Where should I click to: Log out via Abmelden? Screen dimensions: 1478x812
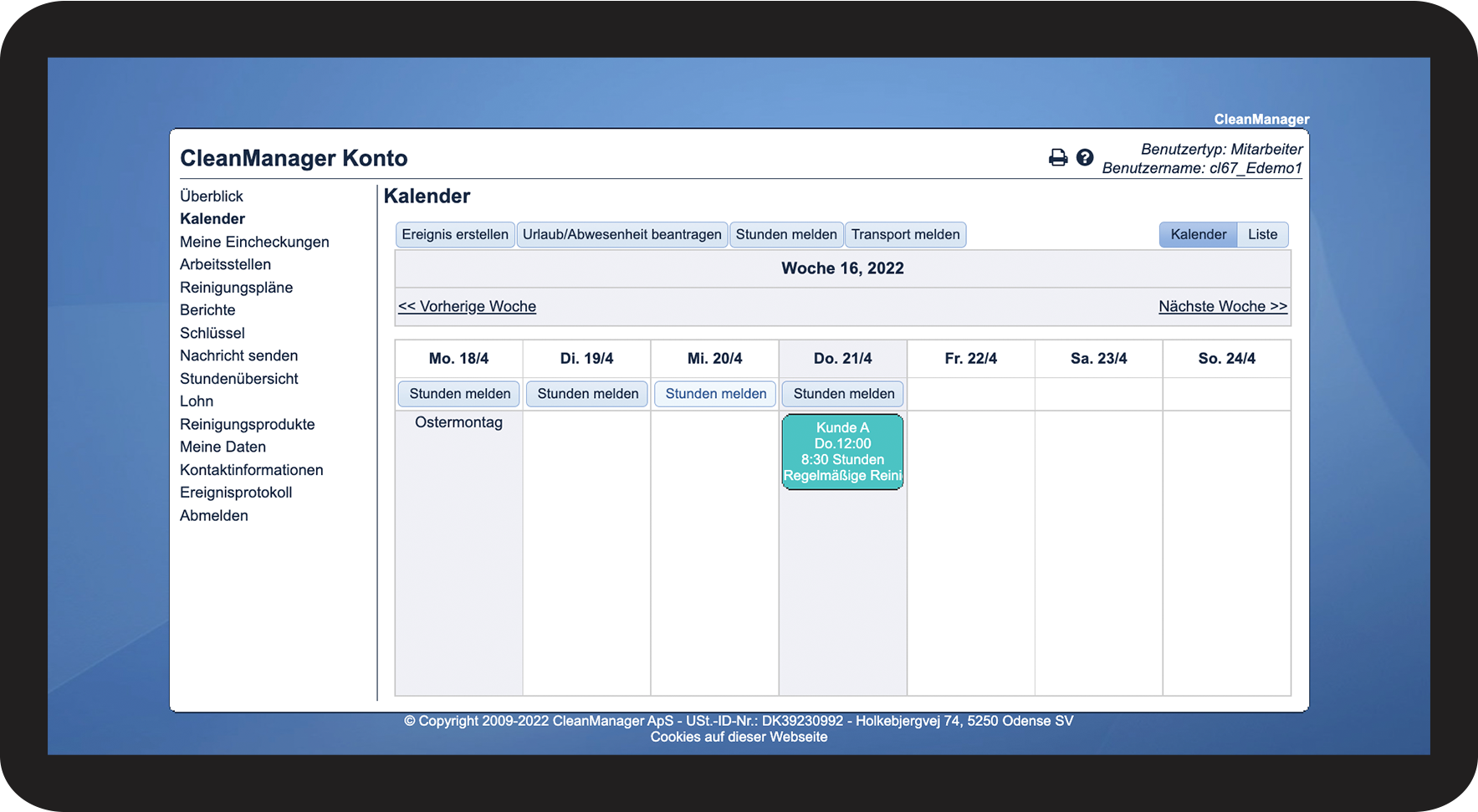214,516
